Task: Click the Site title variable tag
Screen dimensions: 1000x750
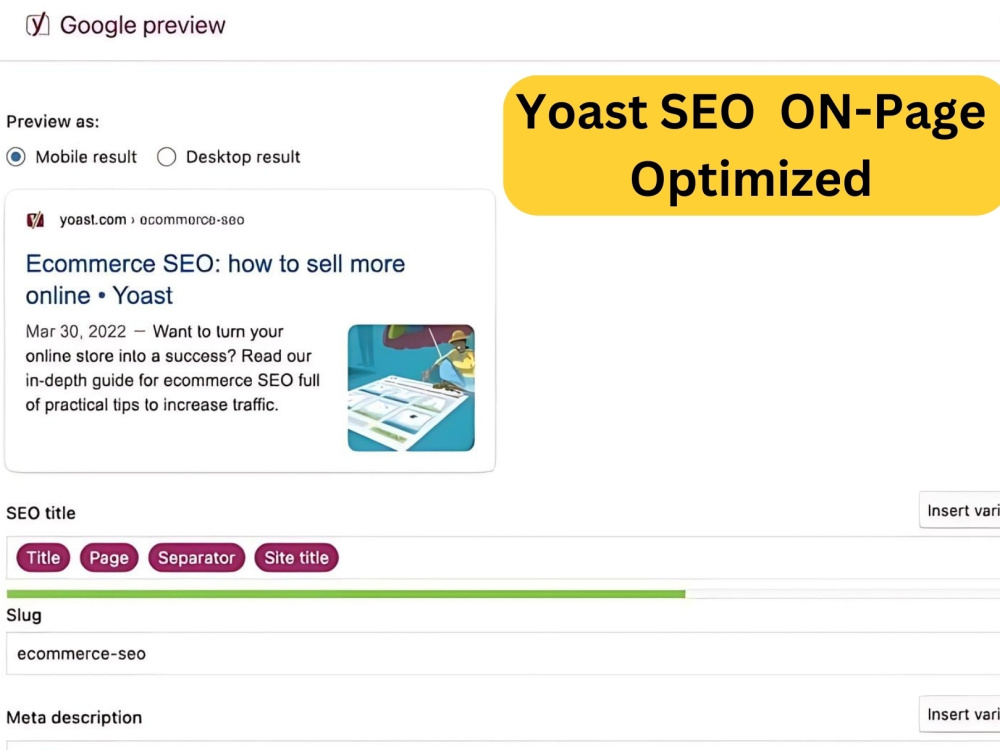Action: click(x=297, y=557)
